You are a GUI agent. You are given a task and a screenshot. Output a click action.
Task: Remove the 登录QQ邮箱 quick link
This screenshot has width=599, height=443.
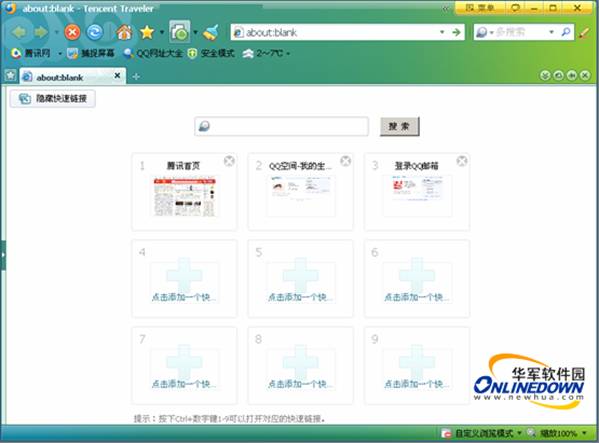click(462, 161)
